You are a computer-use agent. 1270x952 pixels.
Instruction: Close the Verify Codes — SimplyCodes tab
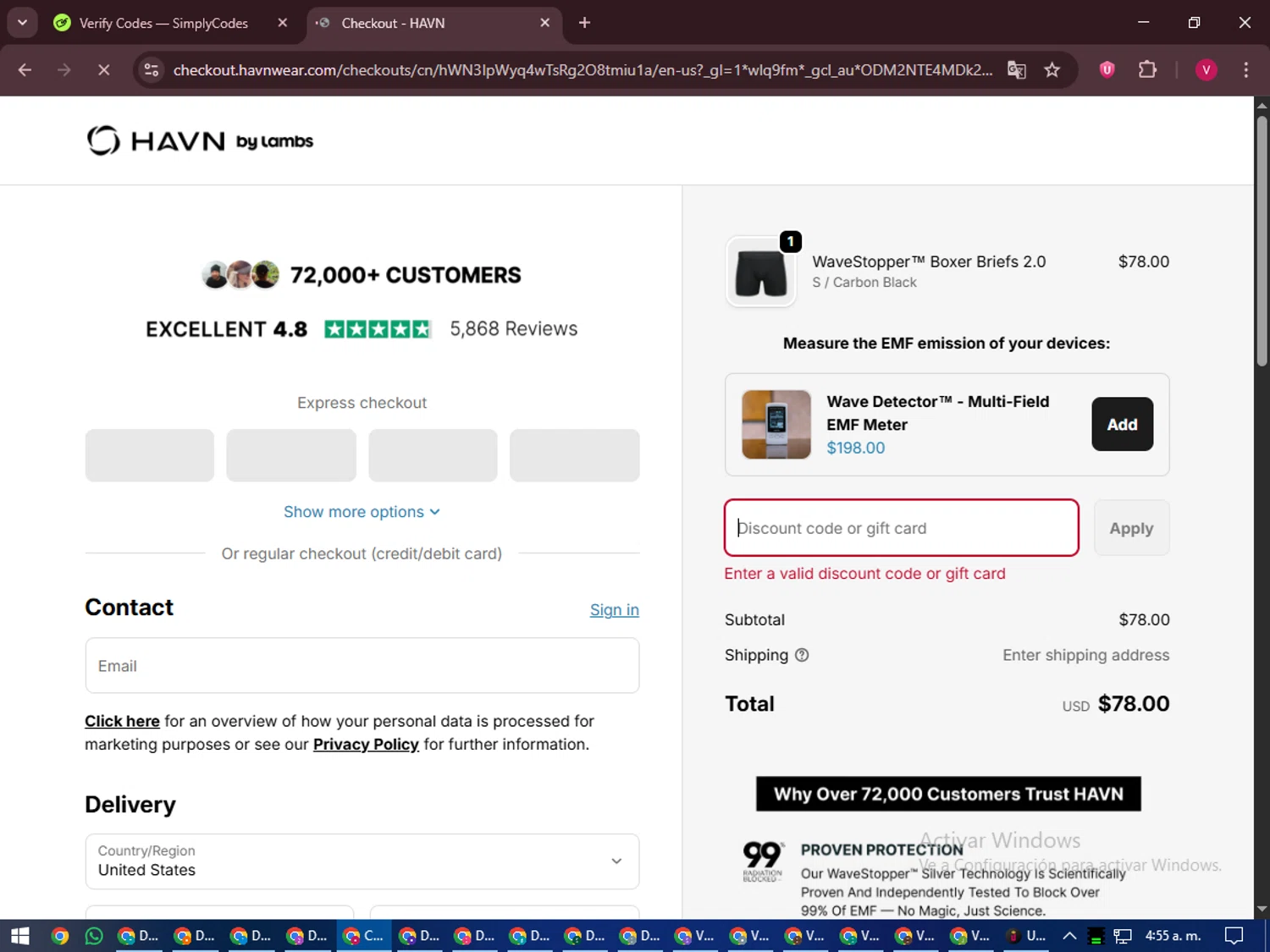pos(283,23)
